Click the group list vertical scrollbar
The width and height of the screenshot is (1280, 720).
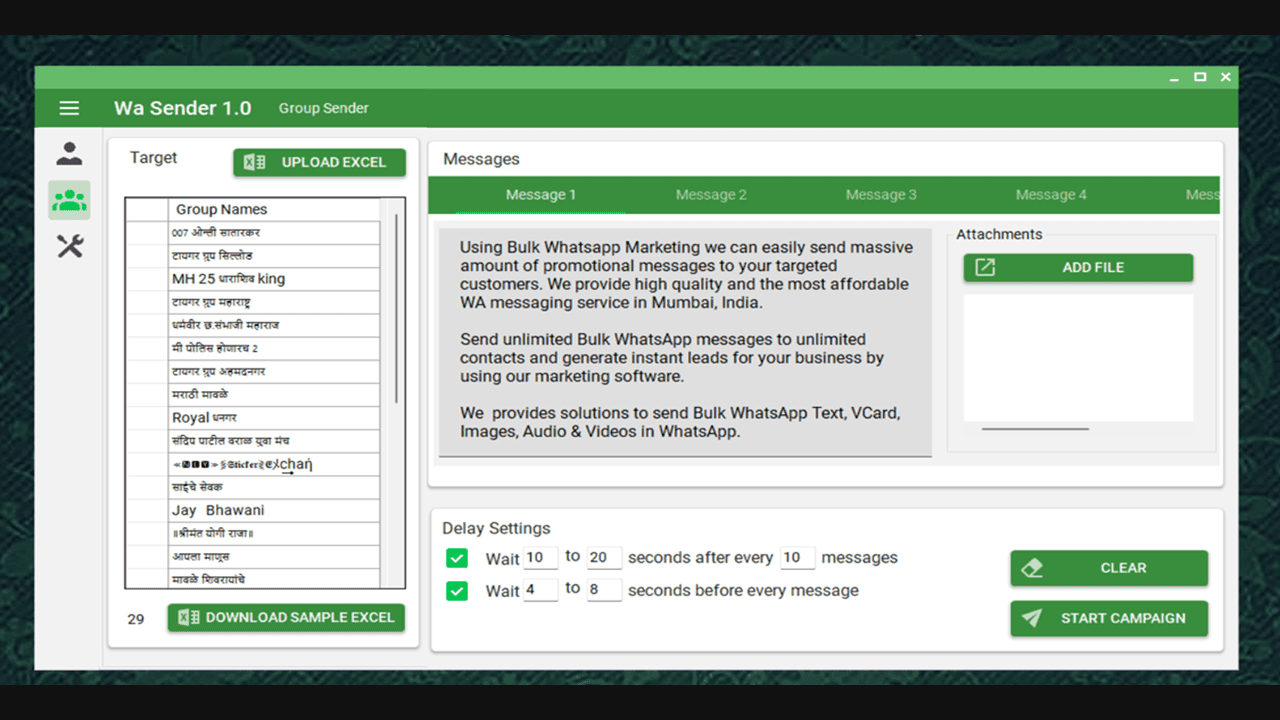(397, 310)
